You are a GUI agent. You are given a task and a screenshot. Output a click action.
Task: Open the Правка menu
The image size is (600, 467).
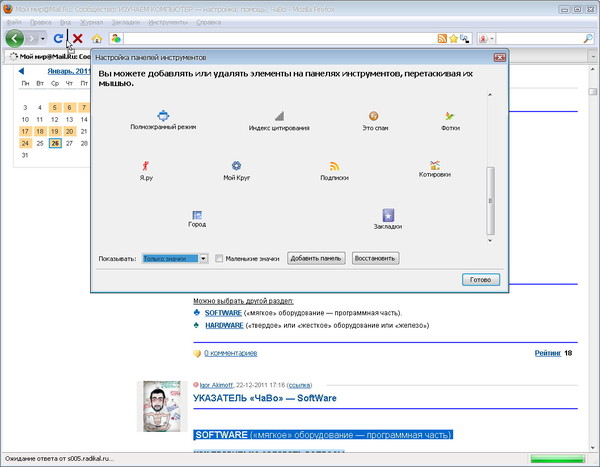(x=41, y=22)
